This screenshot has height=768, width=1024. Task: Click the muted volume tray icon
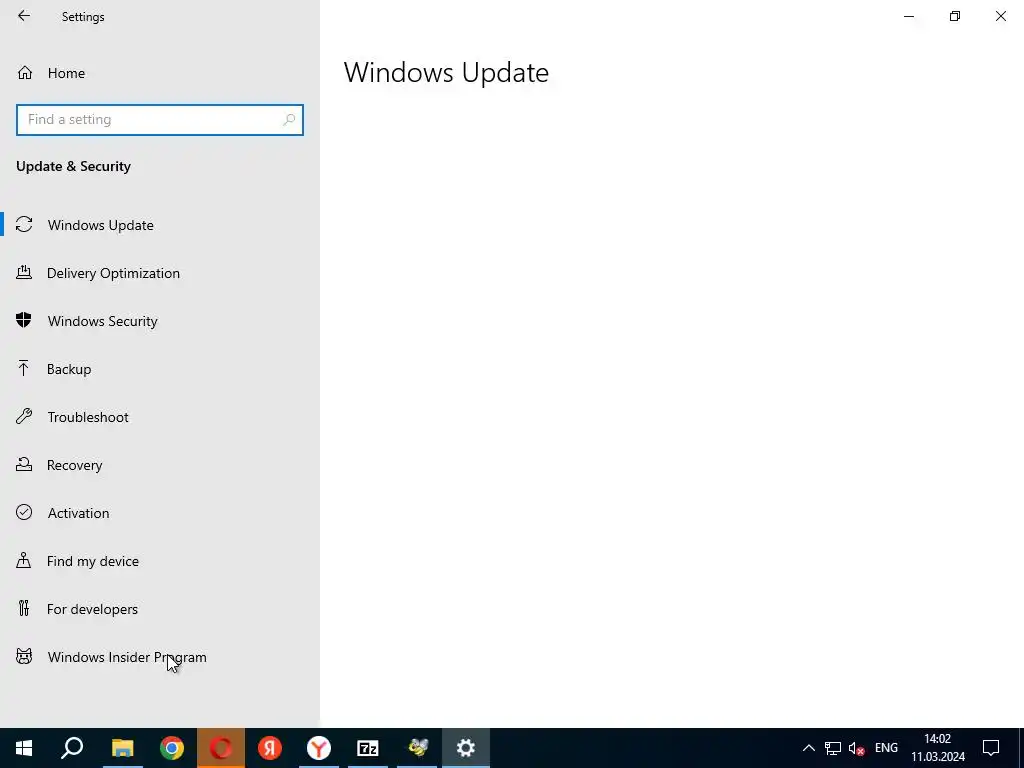click(x=856, y=748)
